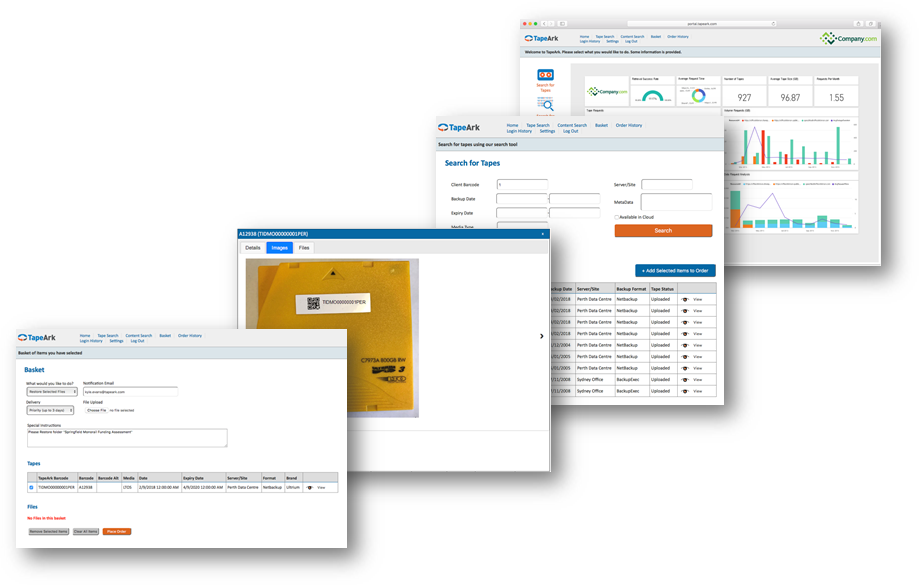
Task: Click eye icon in the Basket tape row
Action: click(x=309, y=488)
